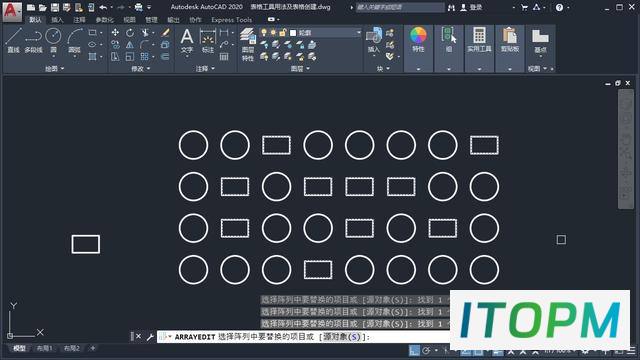This screenshot has height=360, width=640.
Task: Activate the Rotate tool in Modify panel
Action: point(130,33)
